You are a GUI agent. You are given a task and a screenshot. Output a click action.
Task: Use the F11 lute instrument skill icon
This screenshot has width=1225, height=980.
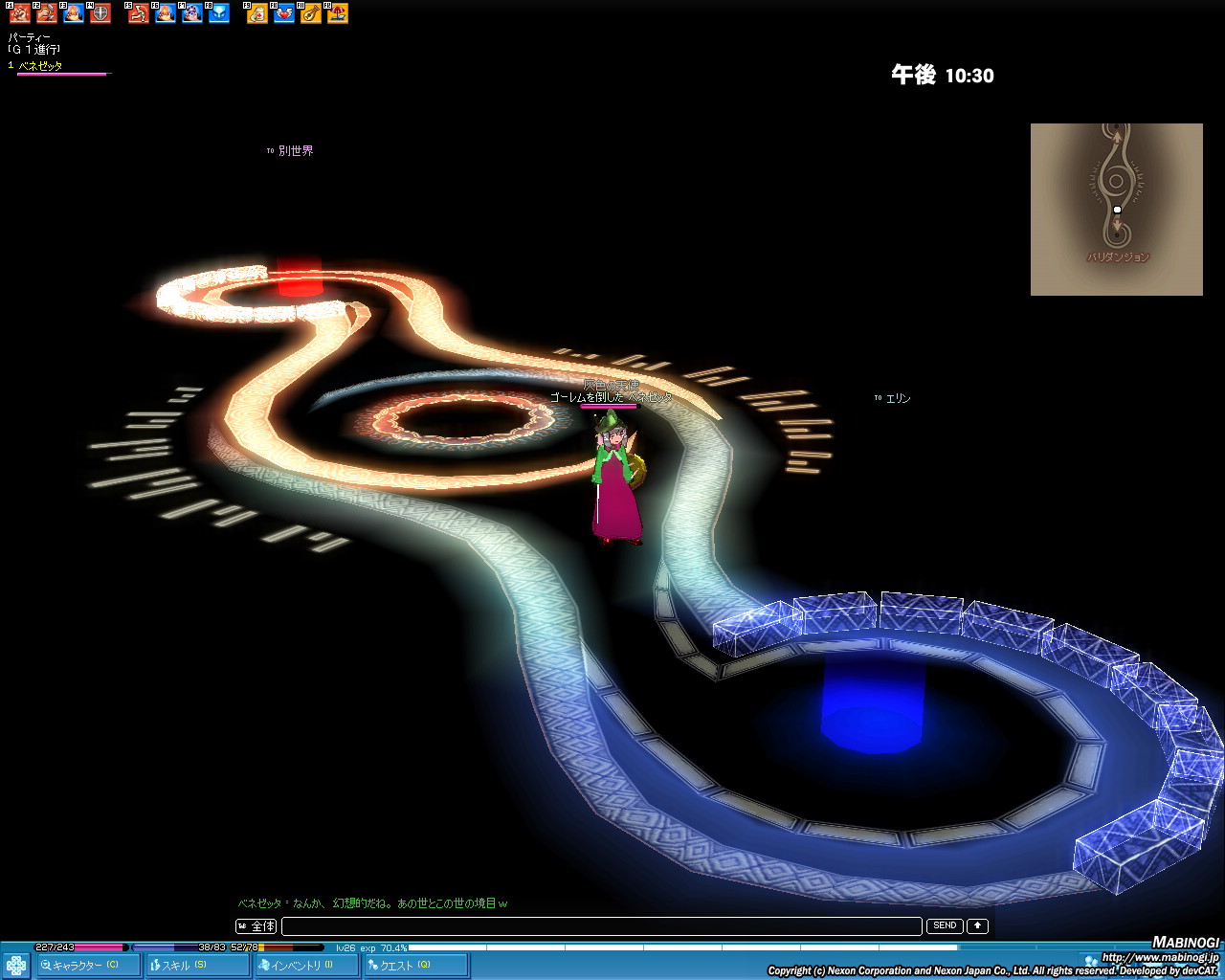[311, 13]
